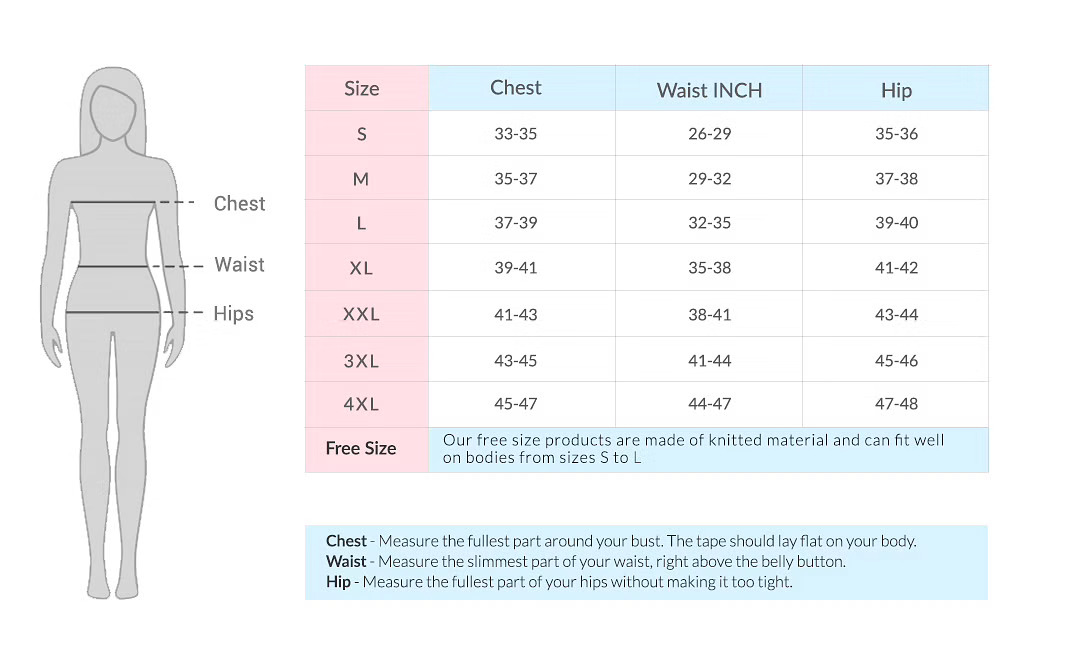Image resolution: width=1076 pixels, height=665 pixels.
Task: Click the female body silhouette figure
Action: (x=113, y=333)
